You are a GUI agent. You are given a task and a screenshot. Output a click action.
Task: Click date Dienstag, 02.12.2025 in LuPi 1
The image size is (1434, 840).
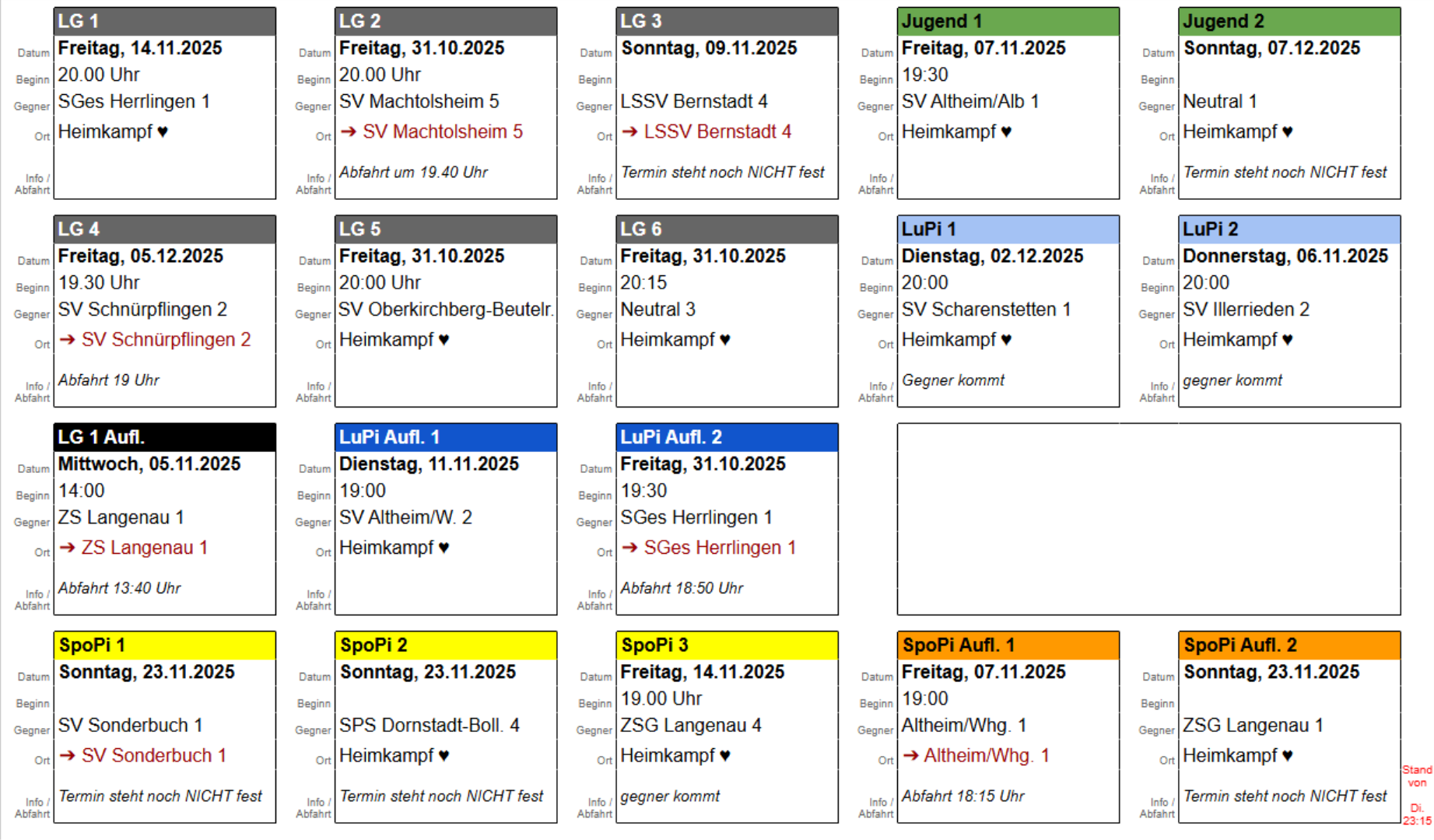[992, 256]
